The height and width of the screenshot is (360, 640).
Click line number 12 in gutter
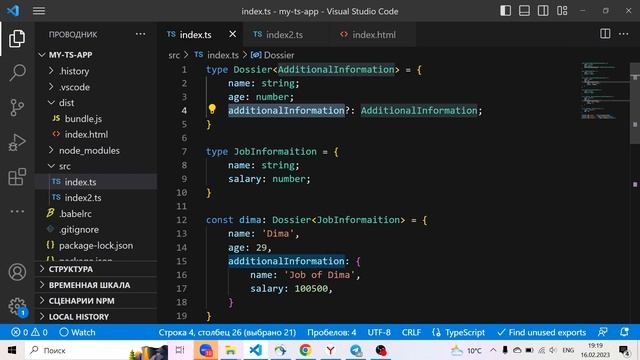182,220
